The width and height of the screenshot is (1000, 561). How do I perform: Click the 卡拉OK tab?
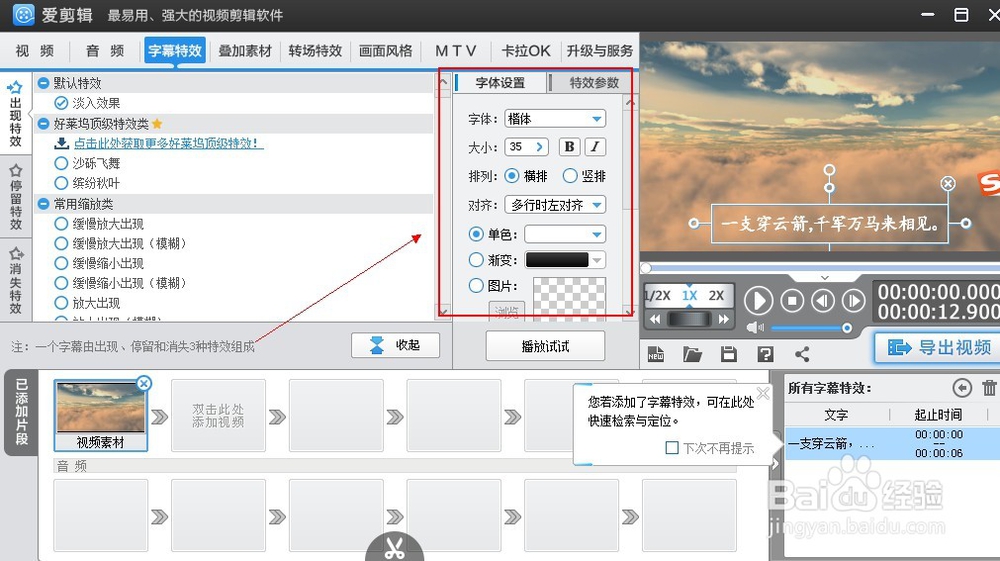(x=526, y=50)
